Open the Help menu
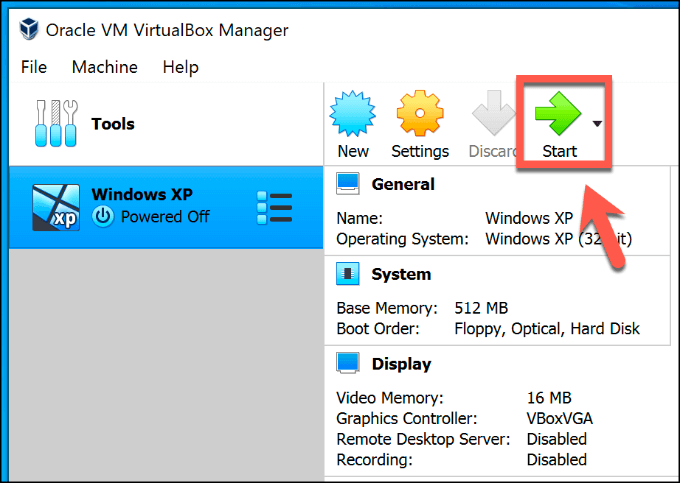The width and height of the screenshot is (680, 483). point(180,68)
